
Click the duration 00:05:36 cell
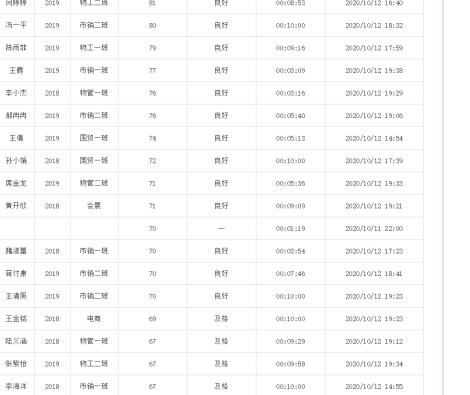click(x=290, y=183)
